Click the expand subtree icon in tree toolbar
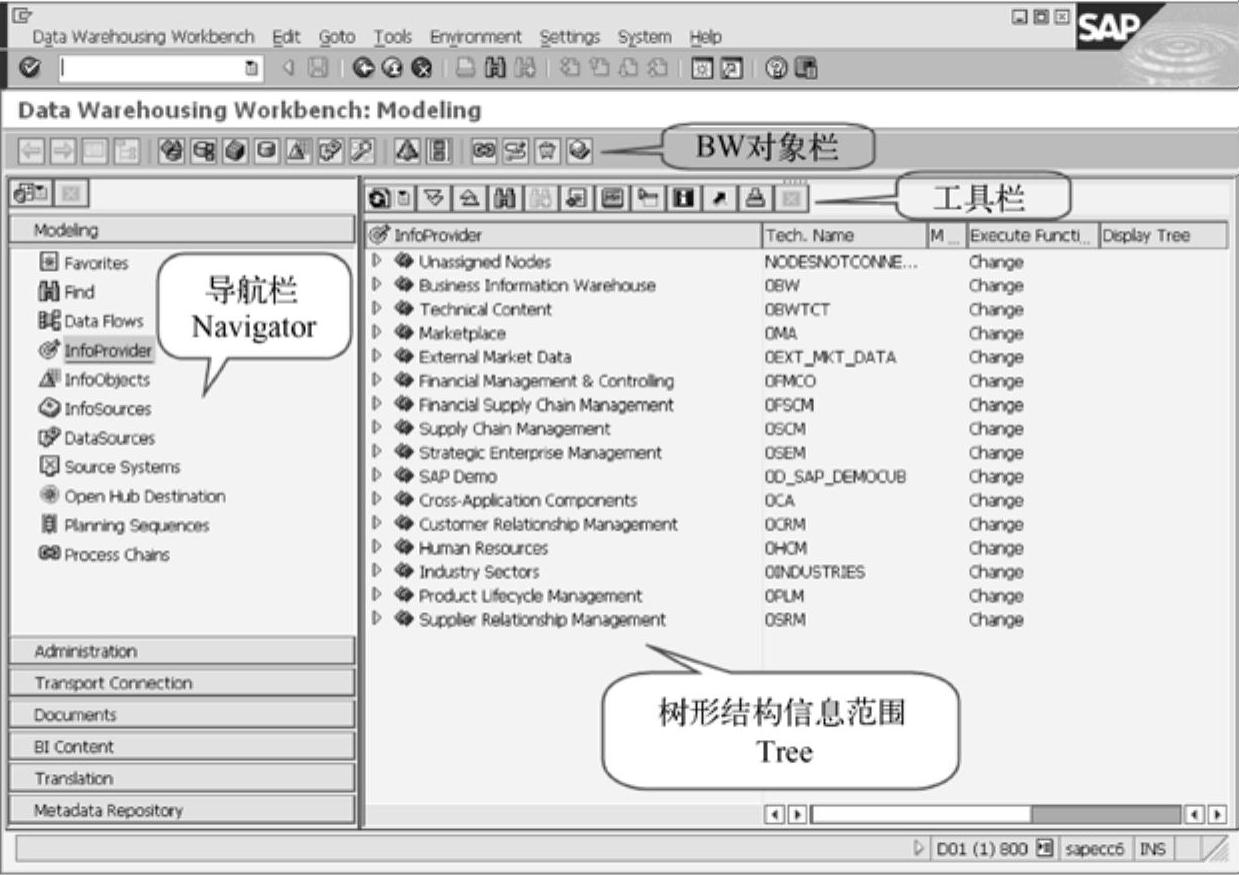The image size is (1239, 875). [432, 199]
